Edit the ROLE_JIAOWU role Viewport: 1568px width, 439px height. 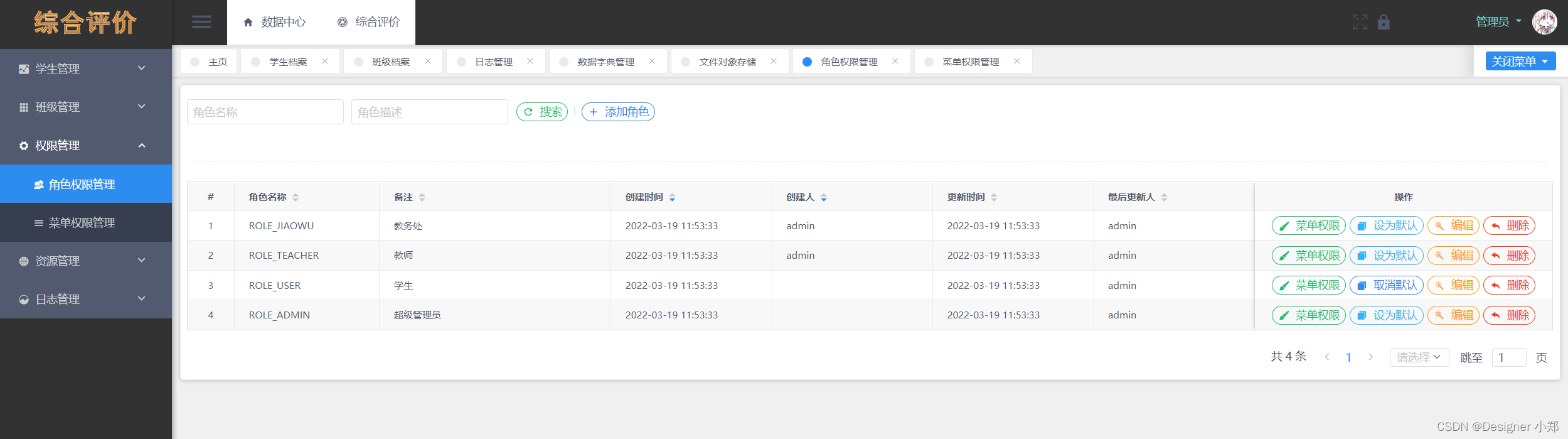(x=1454, y=225)
